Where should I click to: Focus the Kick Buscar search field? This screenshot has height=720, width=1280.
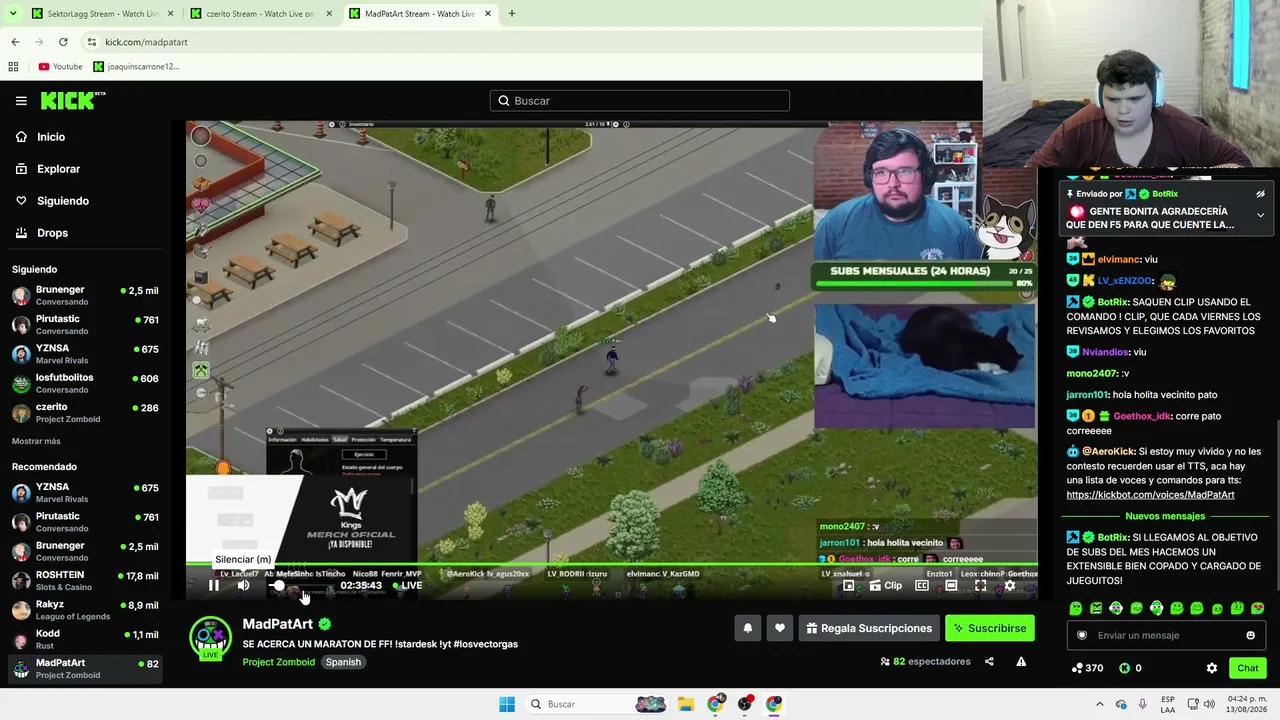pos(640,100)
